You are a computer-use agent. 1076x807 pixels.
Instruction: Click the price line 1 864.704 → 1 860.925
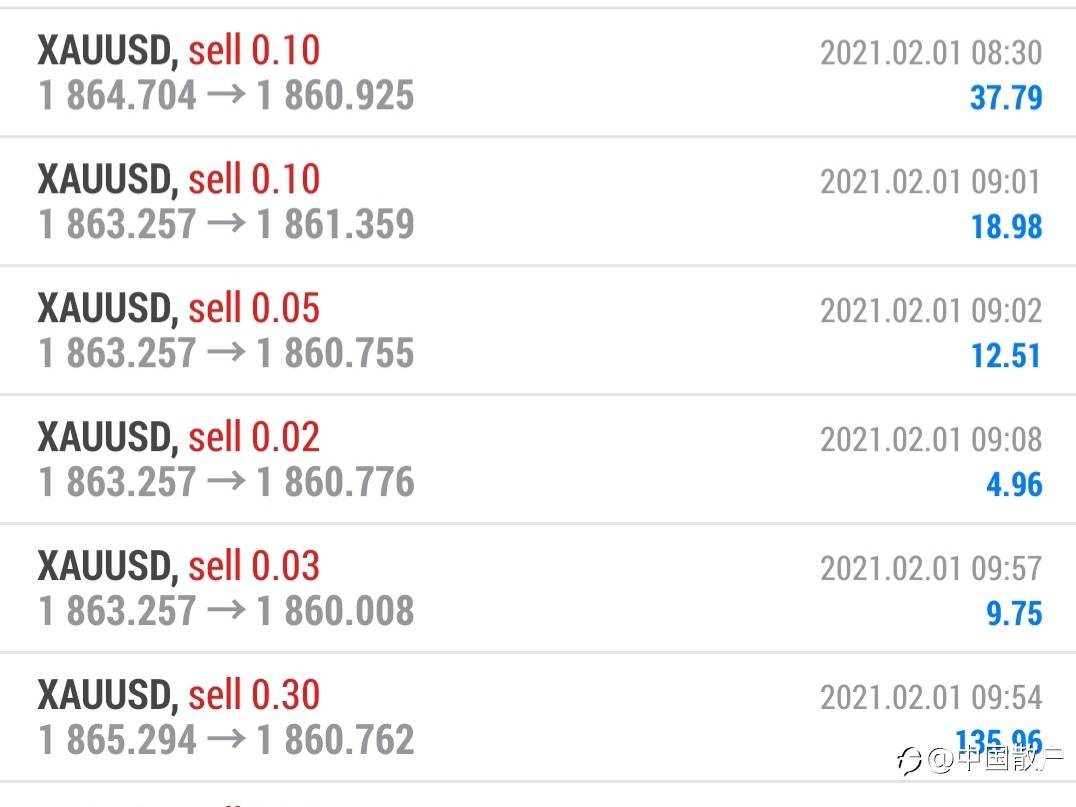pyautogui.click(x=226, y=95)
